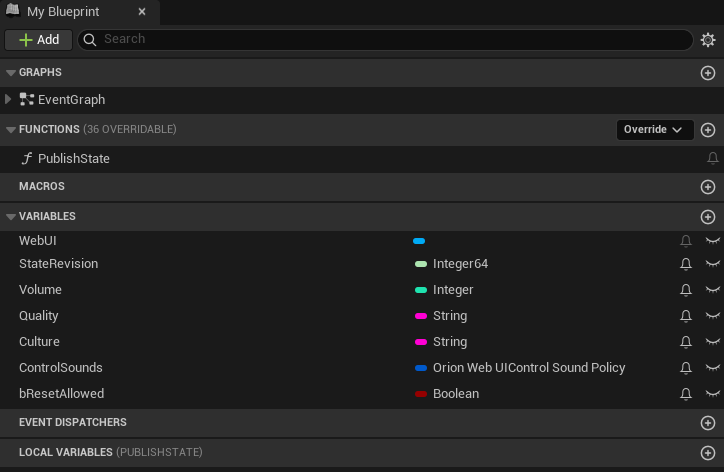This screenshot has width=724, height=472.
Task: Collapse the FUNCTIONS section
Action: (x=11, y=130)
